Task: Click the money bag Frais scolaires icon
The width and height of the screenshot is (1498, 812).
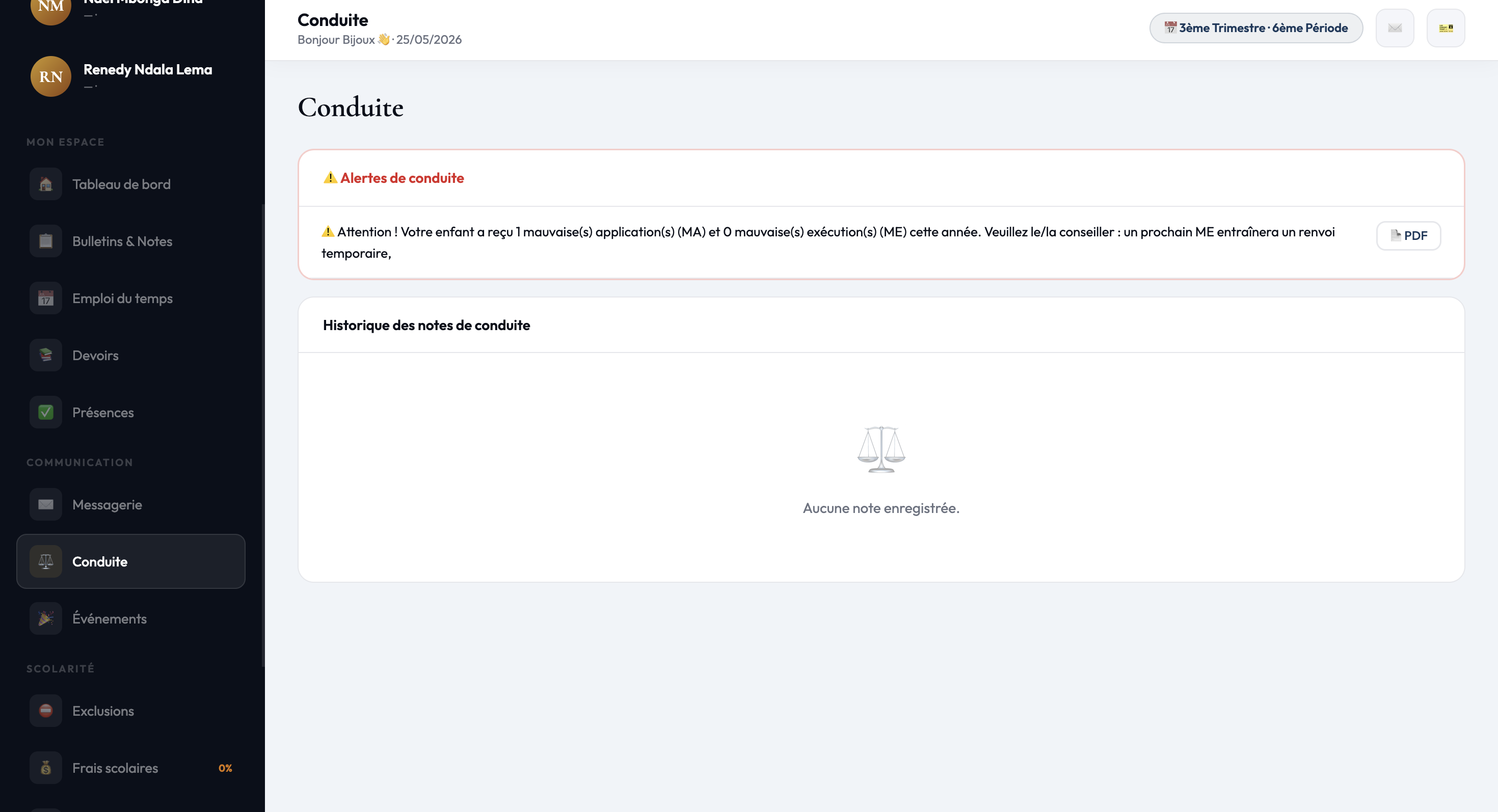Action: coord(45,768)
